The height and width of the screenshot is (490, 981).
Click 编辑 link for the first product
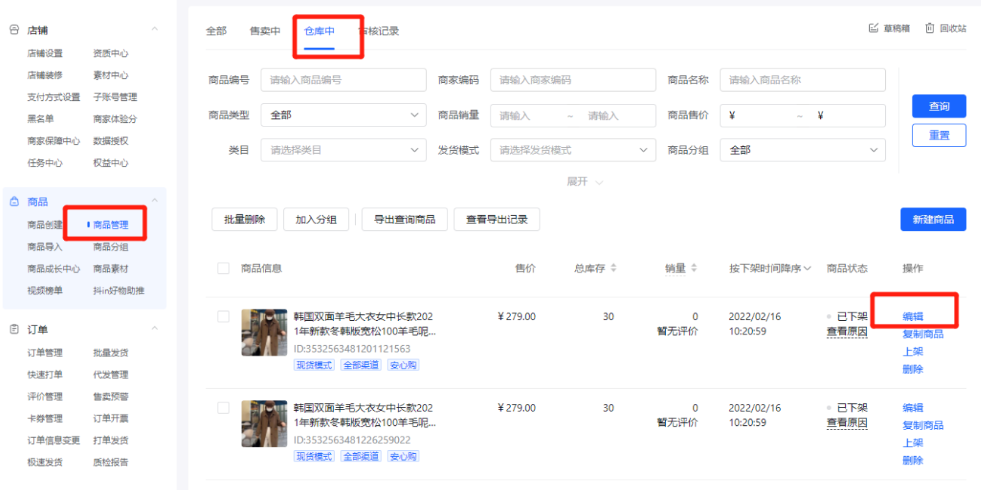(912, 316)
